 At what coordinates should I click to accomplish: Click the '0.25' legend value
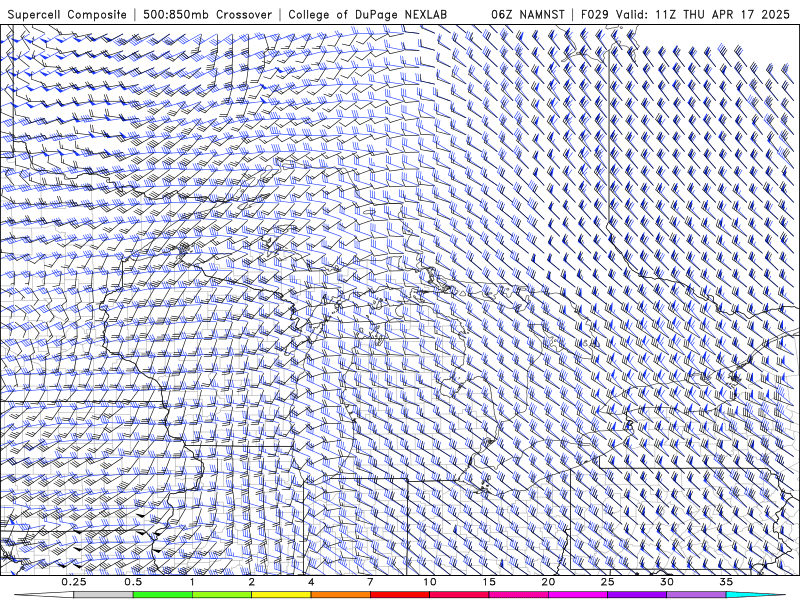click(x=73, y=582)
